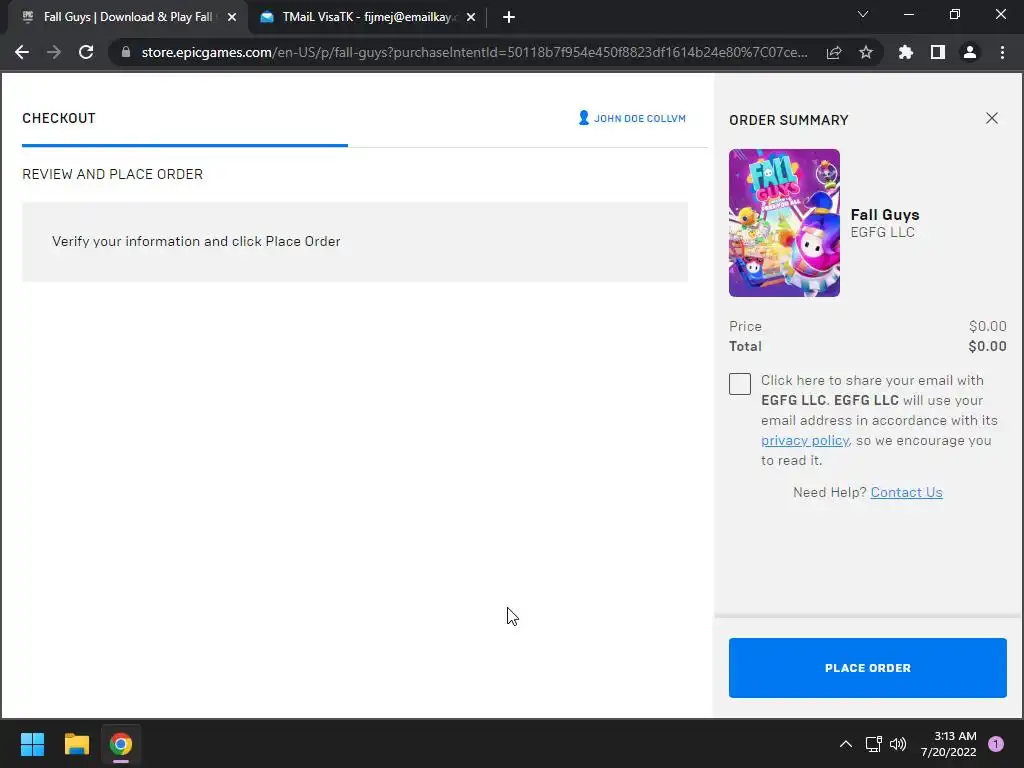This screenshot has height=768, width=1024.
Task: Click the Place Order button
Action: point(867,668)
